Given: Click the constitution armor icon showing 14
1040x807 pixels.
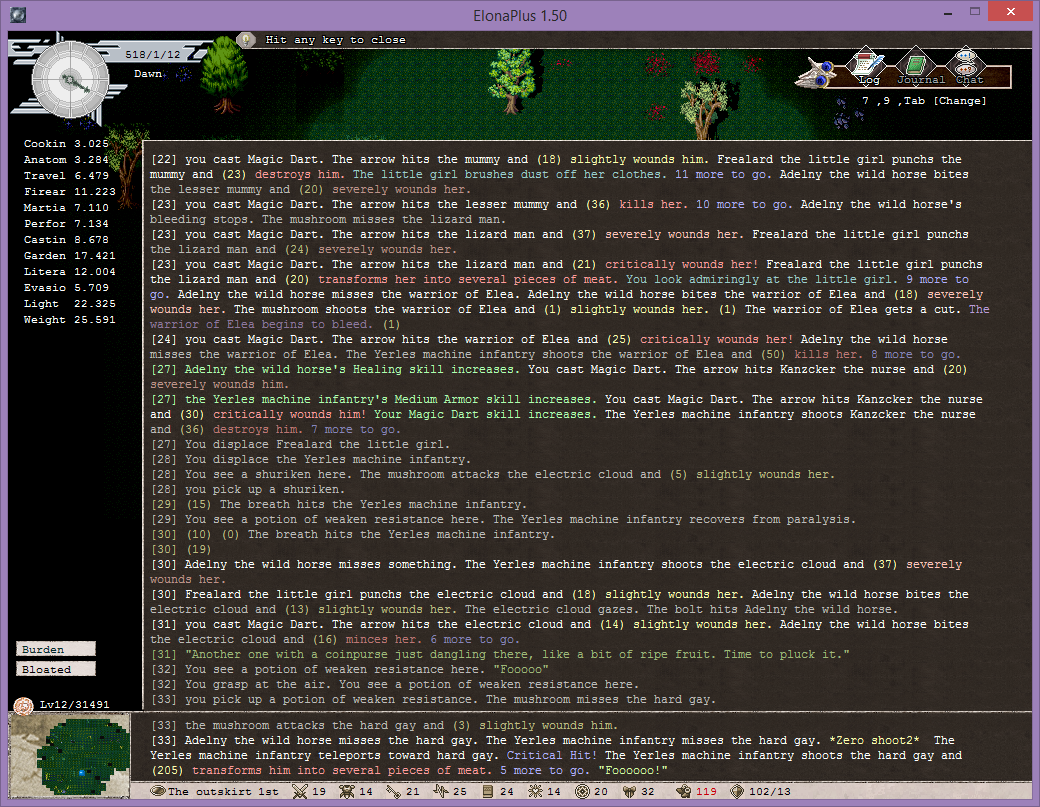Looking at the screenshot, I should [347, 791].
